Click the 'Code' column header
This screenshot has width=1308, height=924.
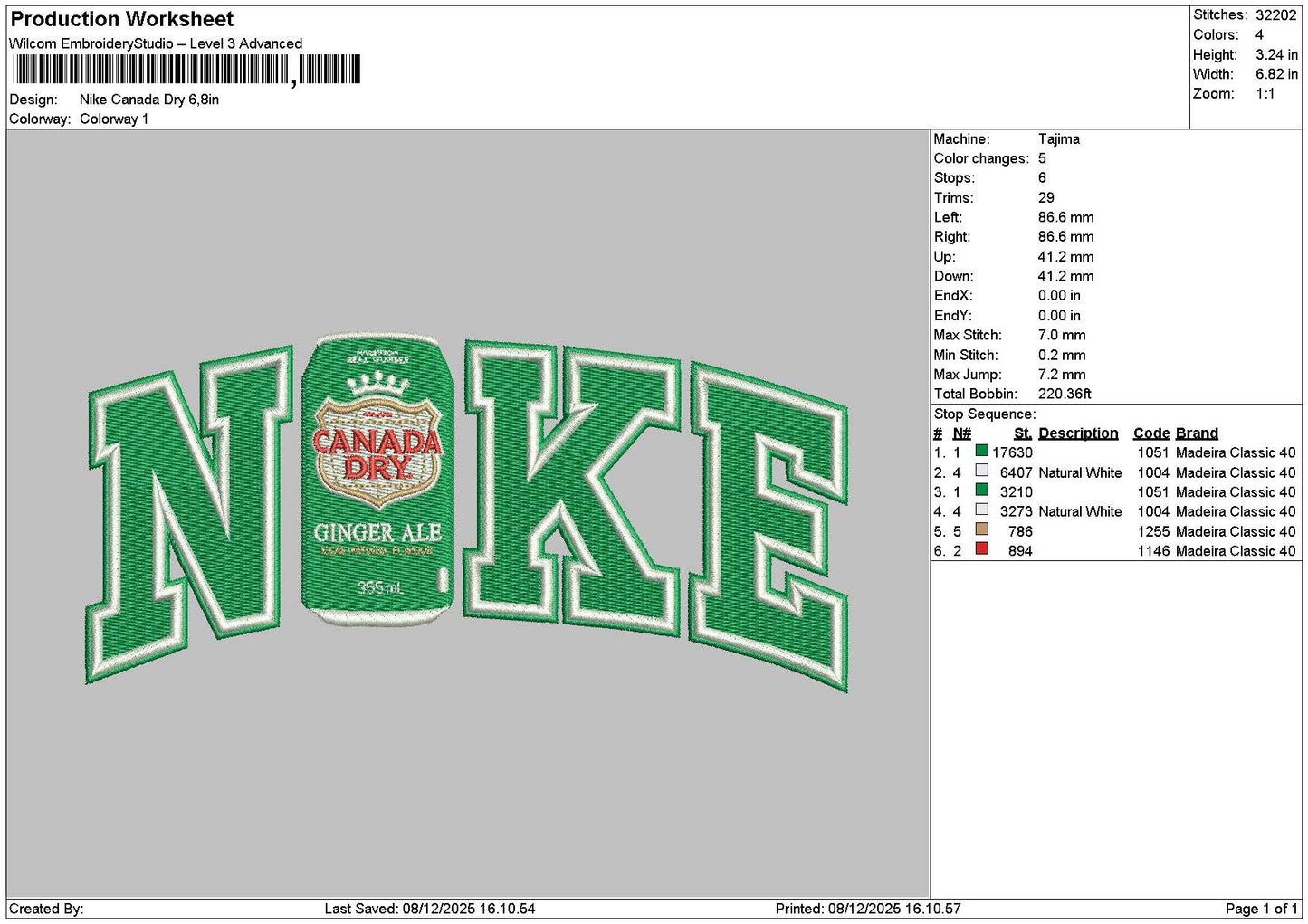tap(1151, 433)
